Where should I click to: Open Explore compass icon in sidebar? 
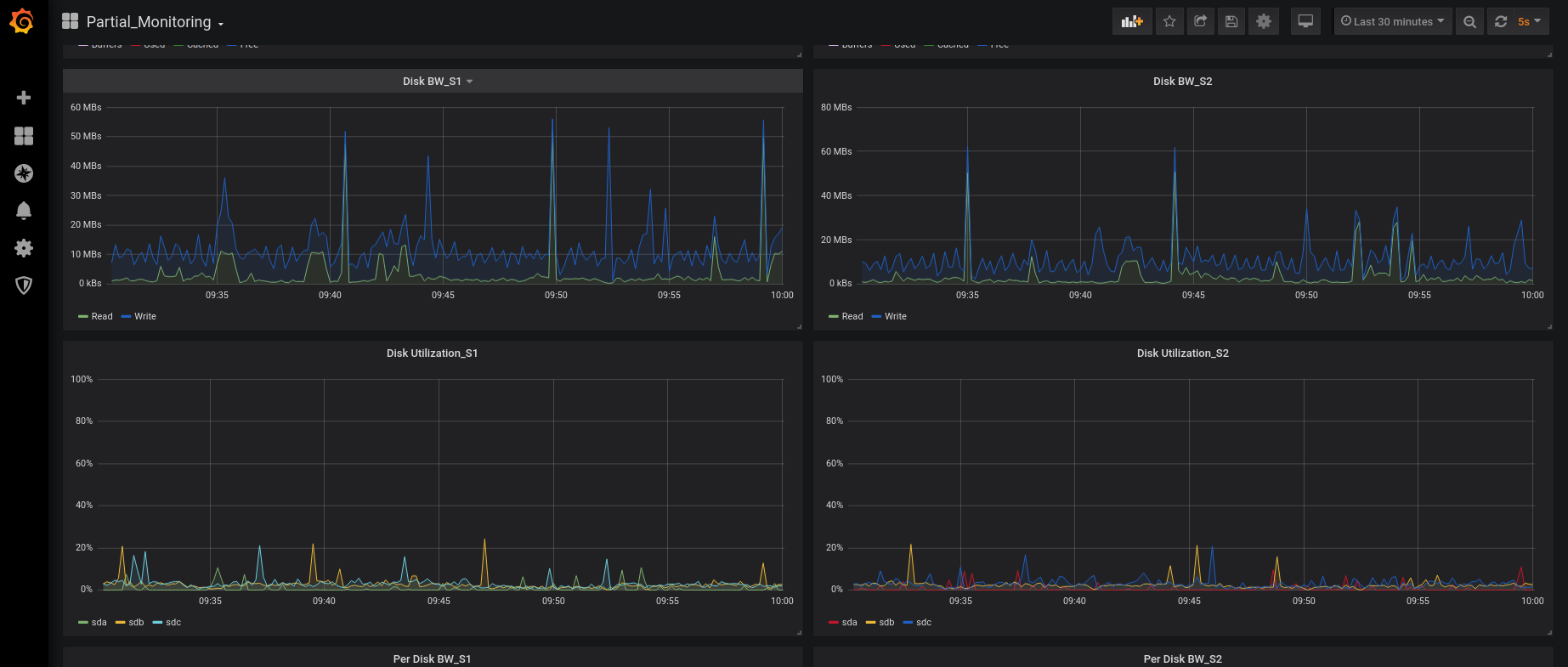tap(24, 173)
